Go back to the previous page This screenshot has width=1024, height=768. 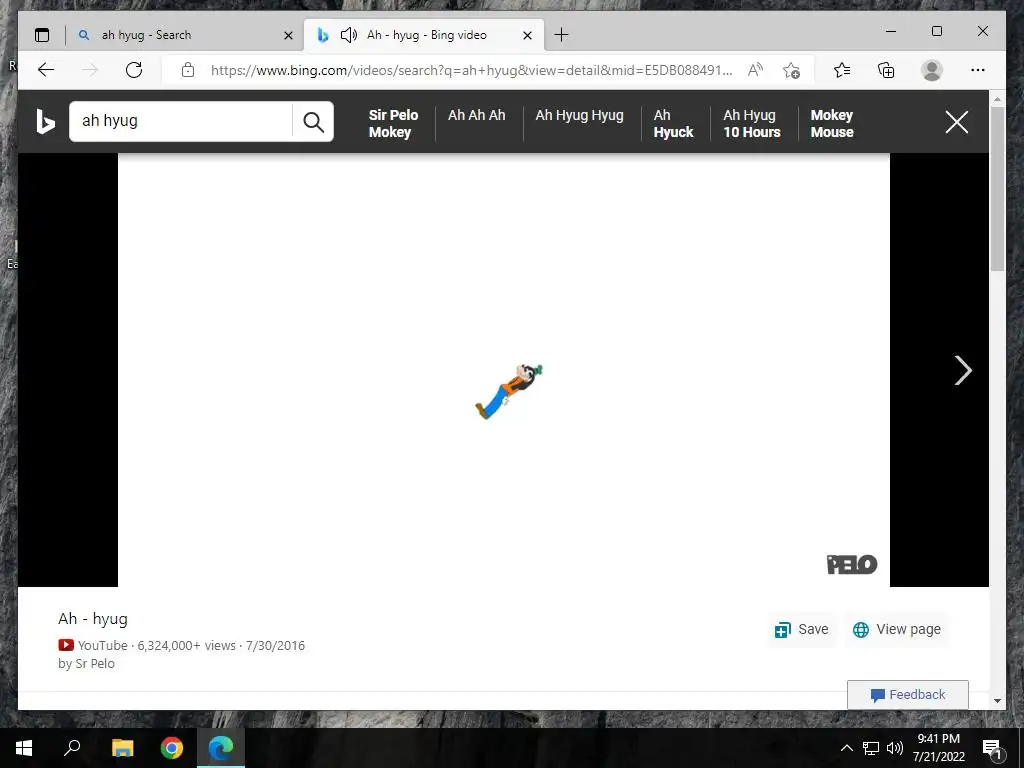coord(46,70)
